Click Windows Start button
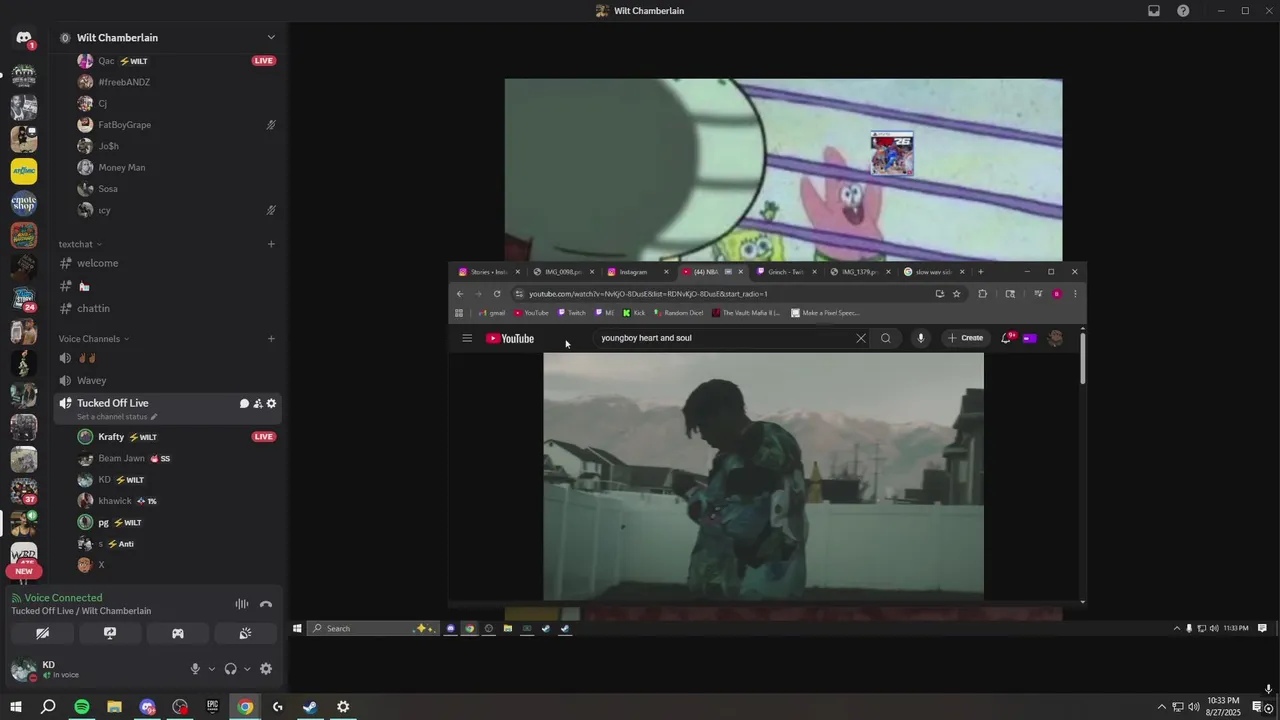This screenshot has width=1280, height=720. pyautogui.click(x=16, y=707)
